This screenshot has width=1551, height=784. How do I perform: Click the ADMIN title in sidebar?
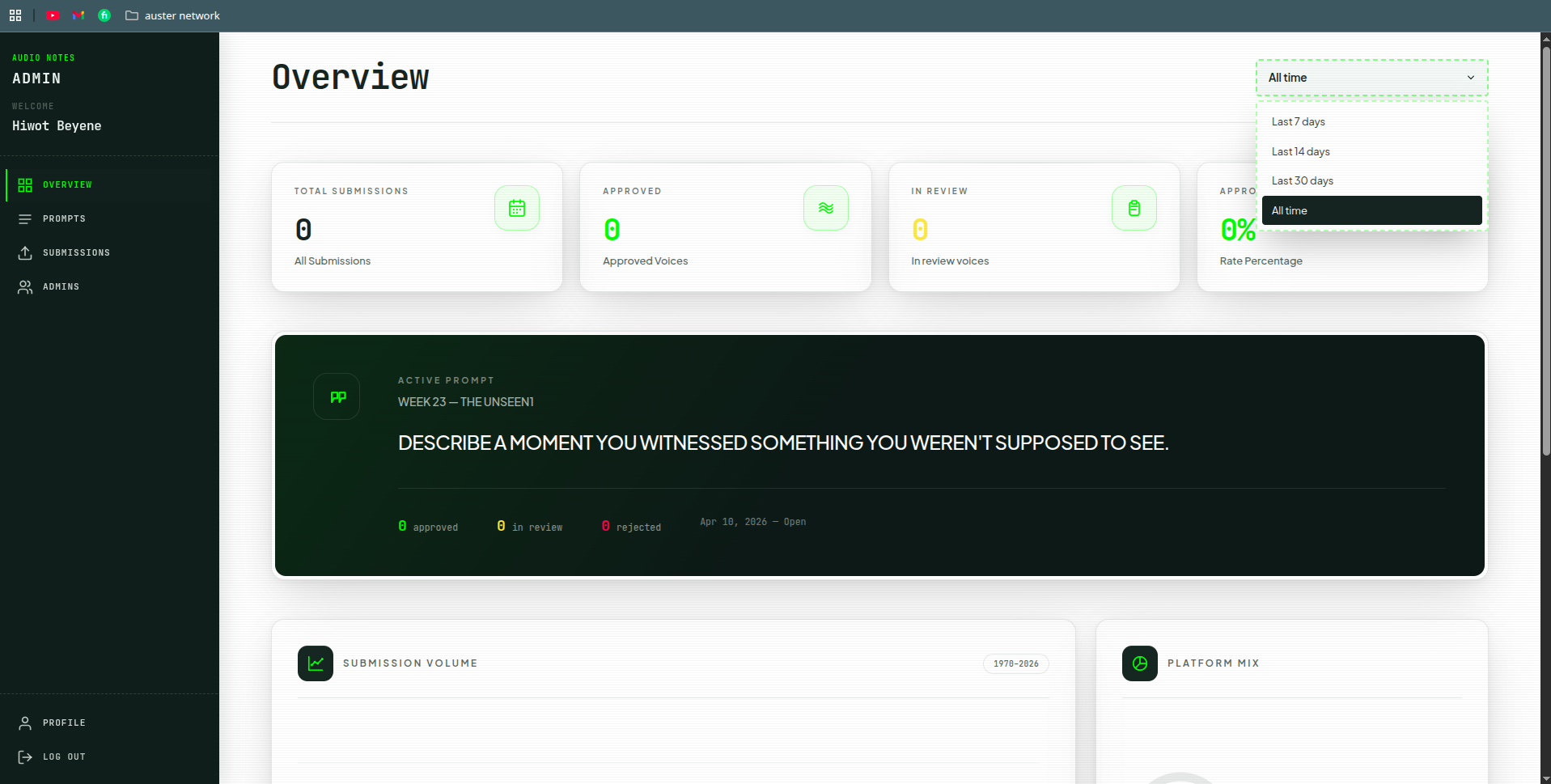[x=36, y=78]
